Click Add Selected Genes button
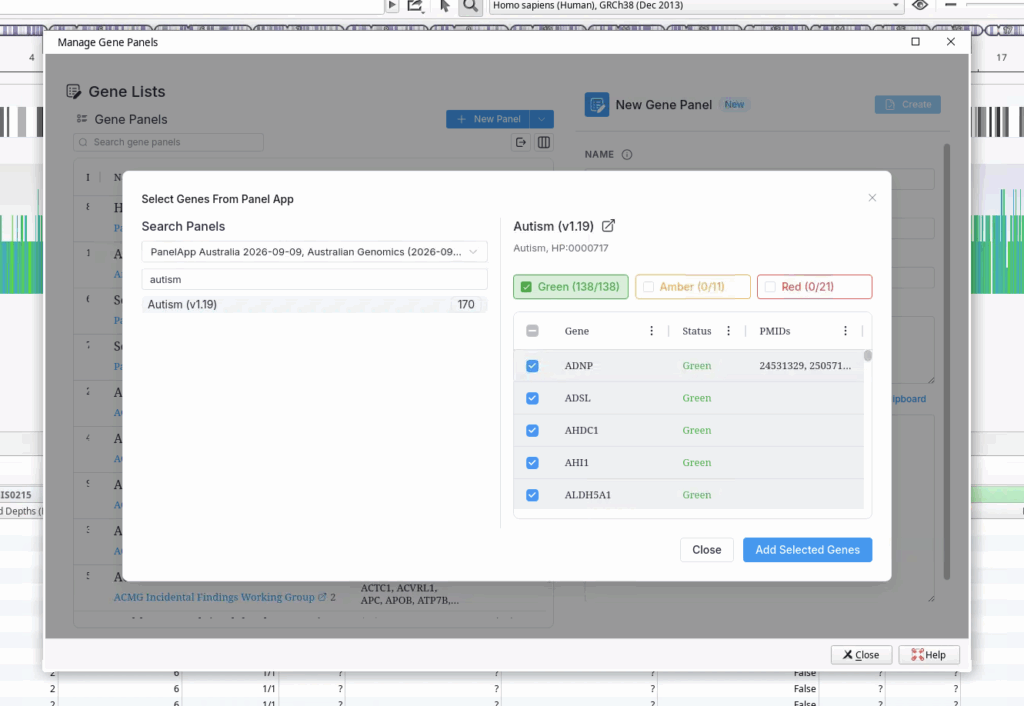This screenshot has height=706, width=1024. click(807, 550)
